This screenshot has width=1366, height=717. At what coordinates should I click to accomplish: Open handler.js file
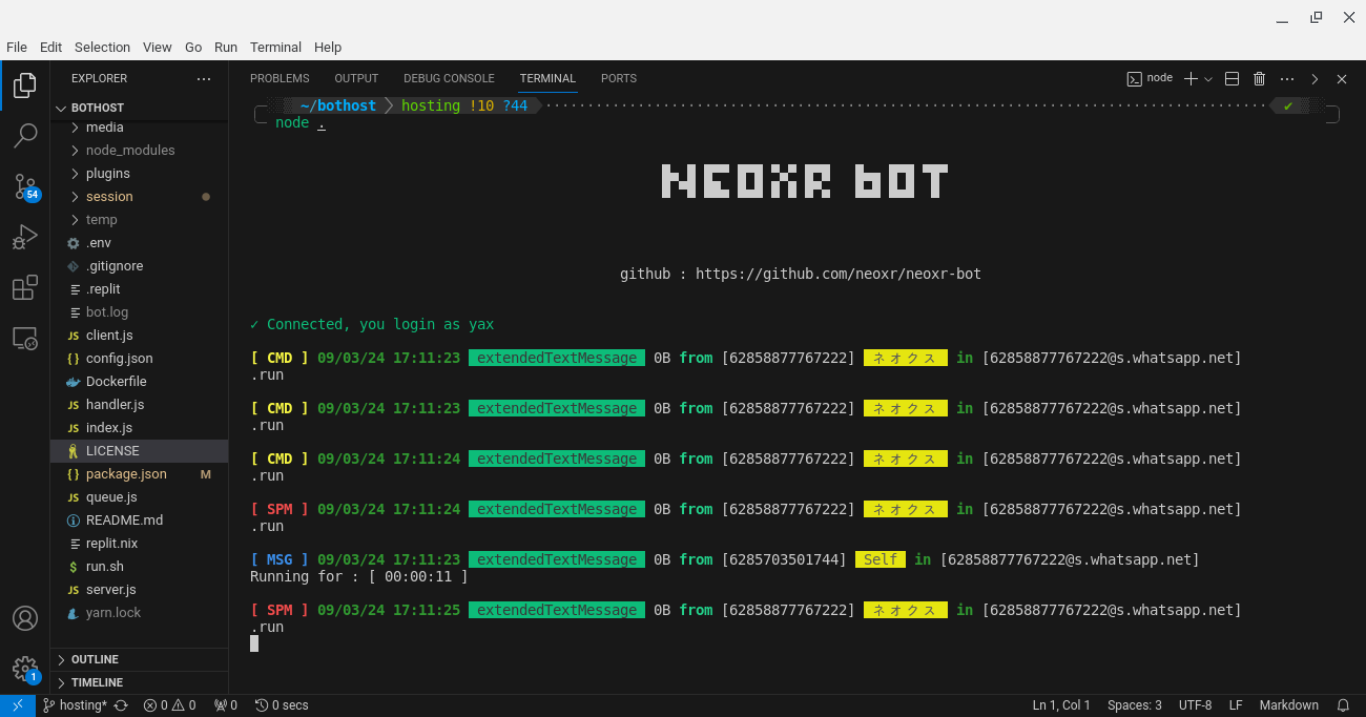(140, 404)
